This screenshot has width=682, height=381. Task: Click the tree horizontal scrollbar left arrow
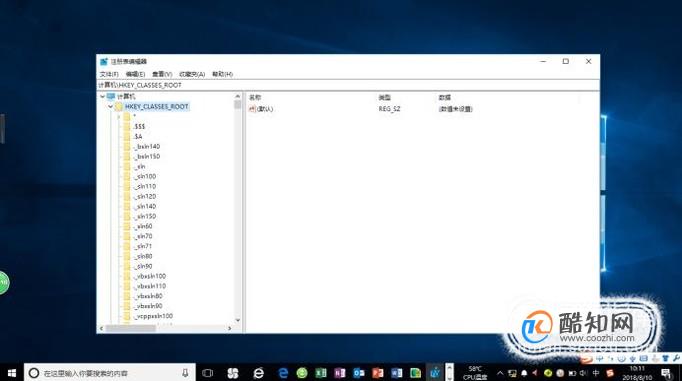[101, 328]
